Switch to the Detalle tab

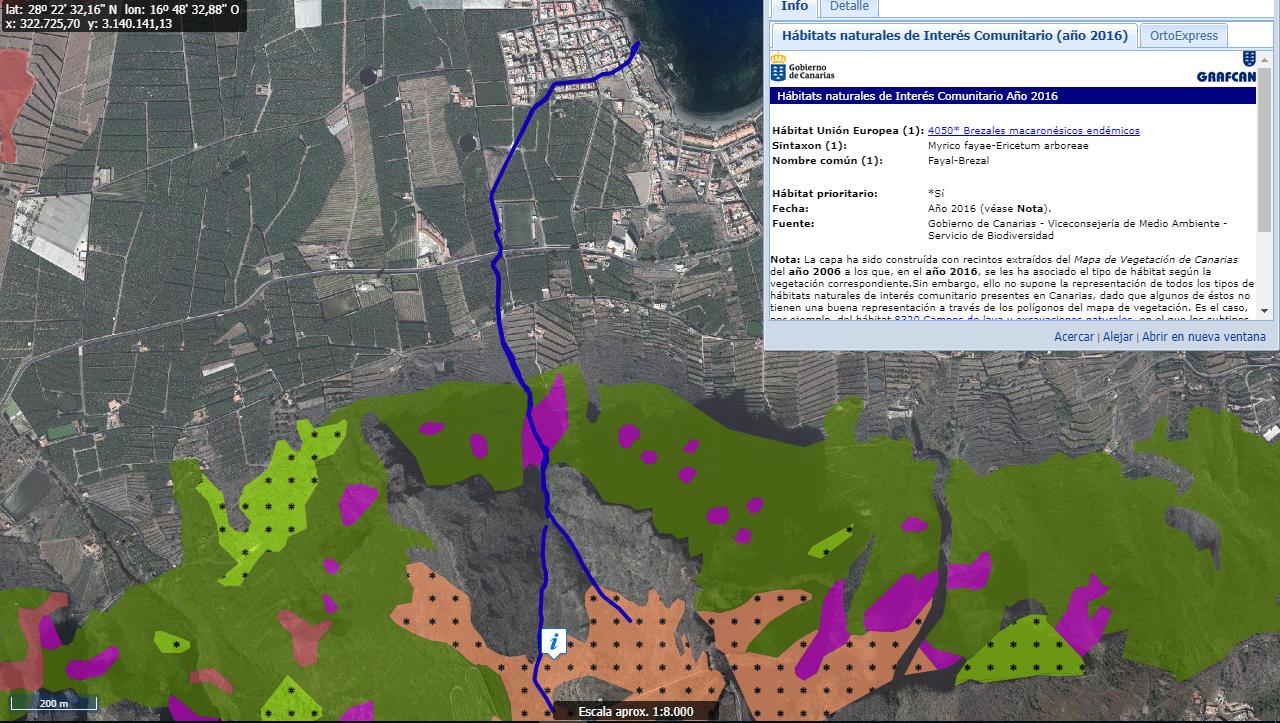tap(849, 7)
